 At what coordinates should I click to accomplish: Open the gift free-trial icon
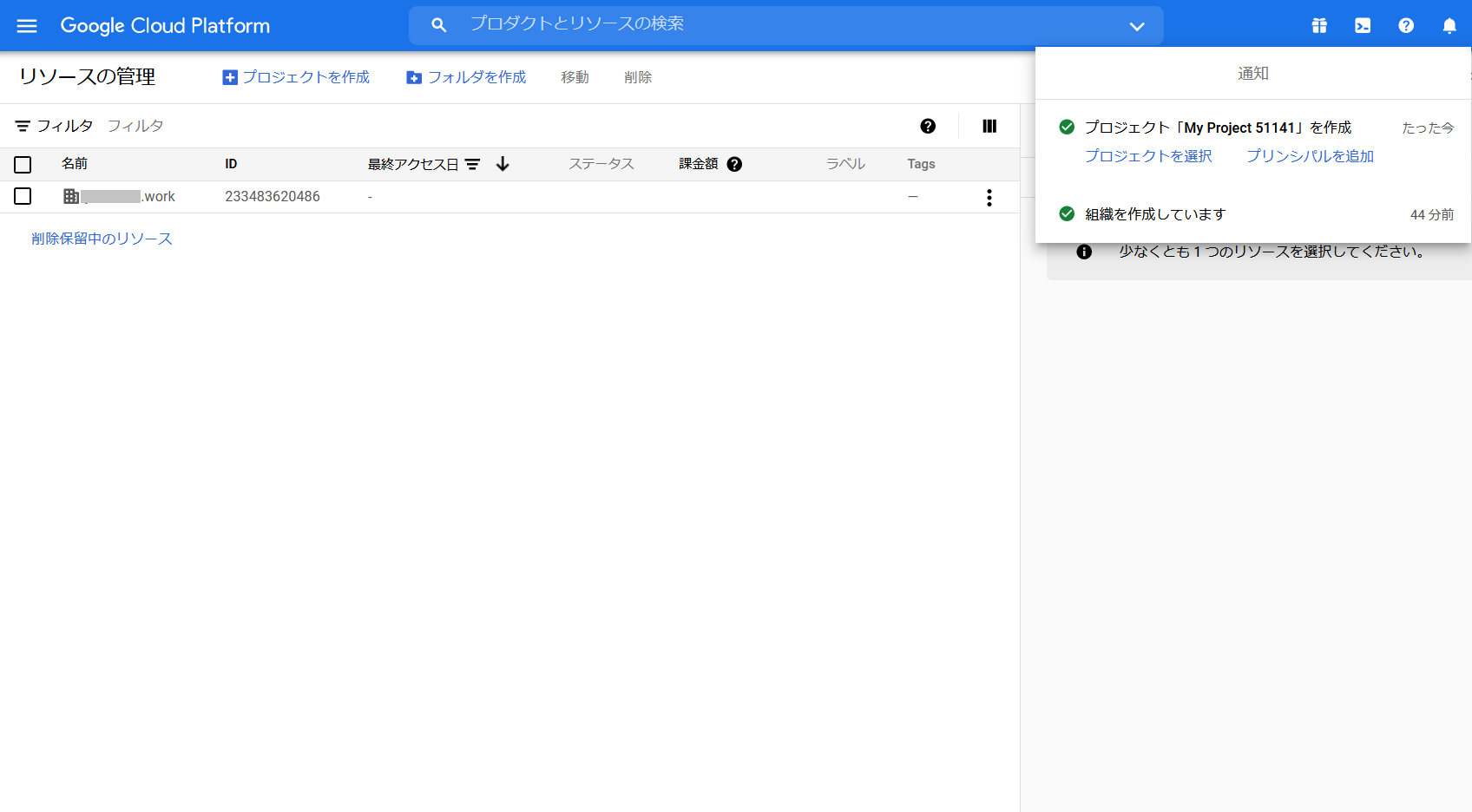1319,26
